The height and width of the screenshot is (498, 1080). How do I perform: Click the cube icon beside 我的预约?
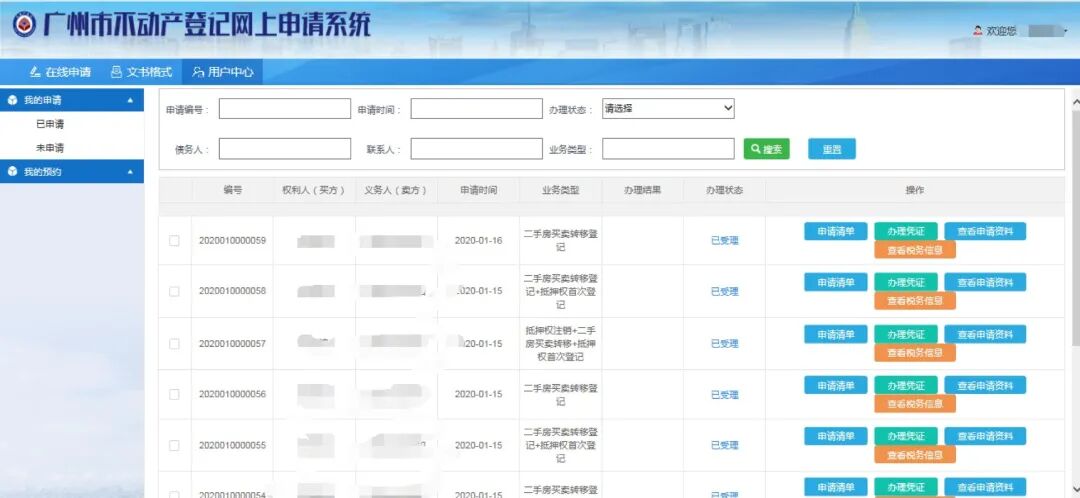[12, 172]
